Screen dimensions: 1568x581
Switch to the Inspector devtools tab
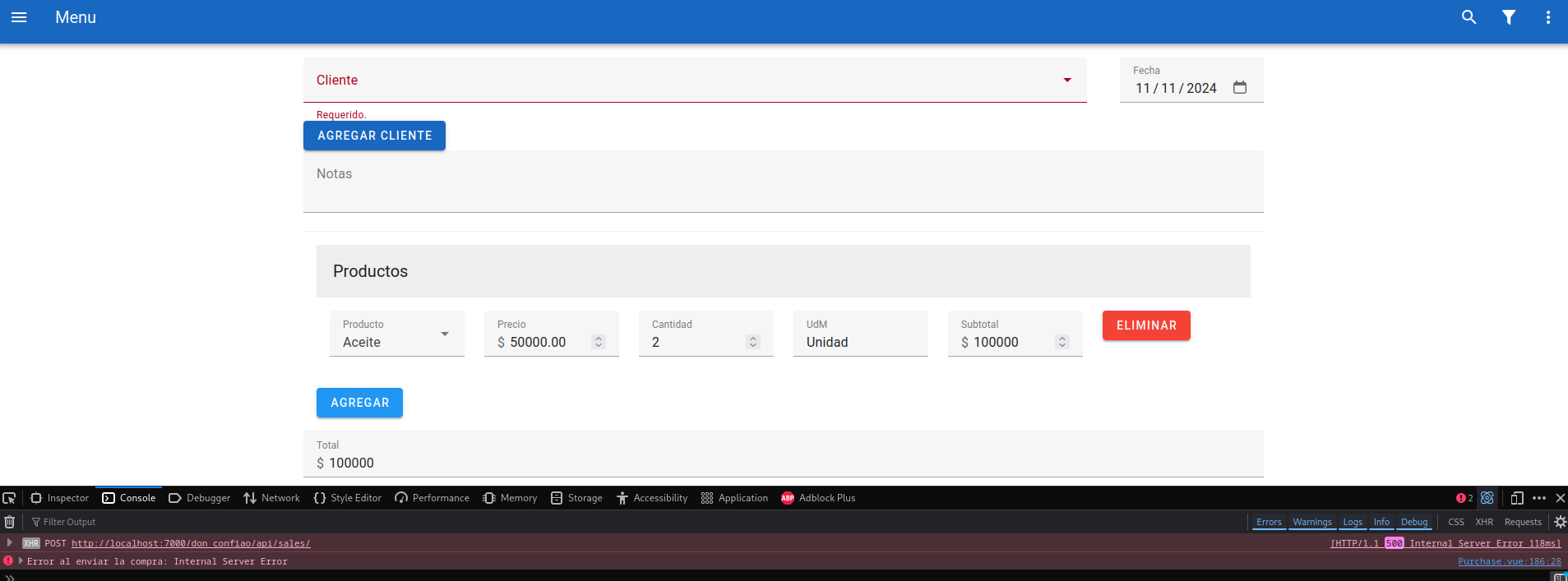pyautogui.click(x=59, y=498)
